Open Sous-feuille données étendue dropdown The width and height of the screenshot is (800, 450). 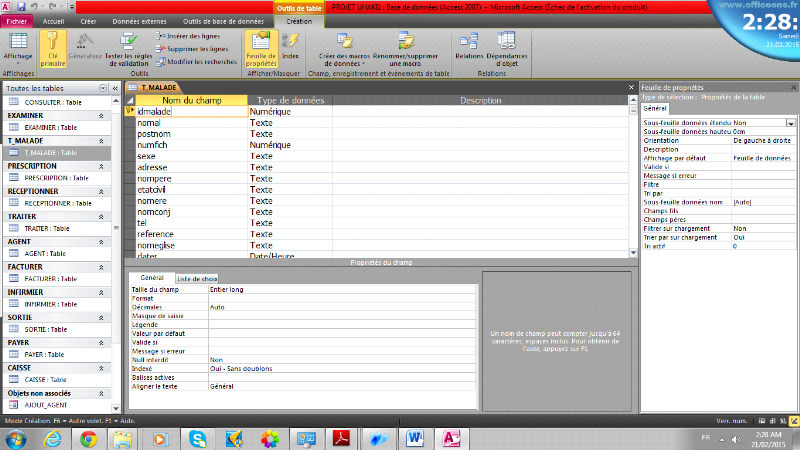click(x=790, y=122)
